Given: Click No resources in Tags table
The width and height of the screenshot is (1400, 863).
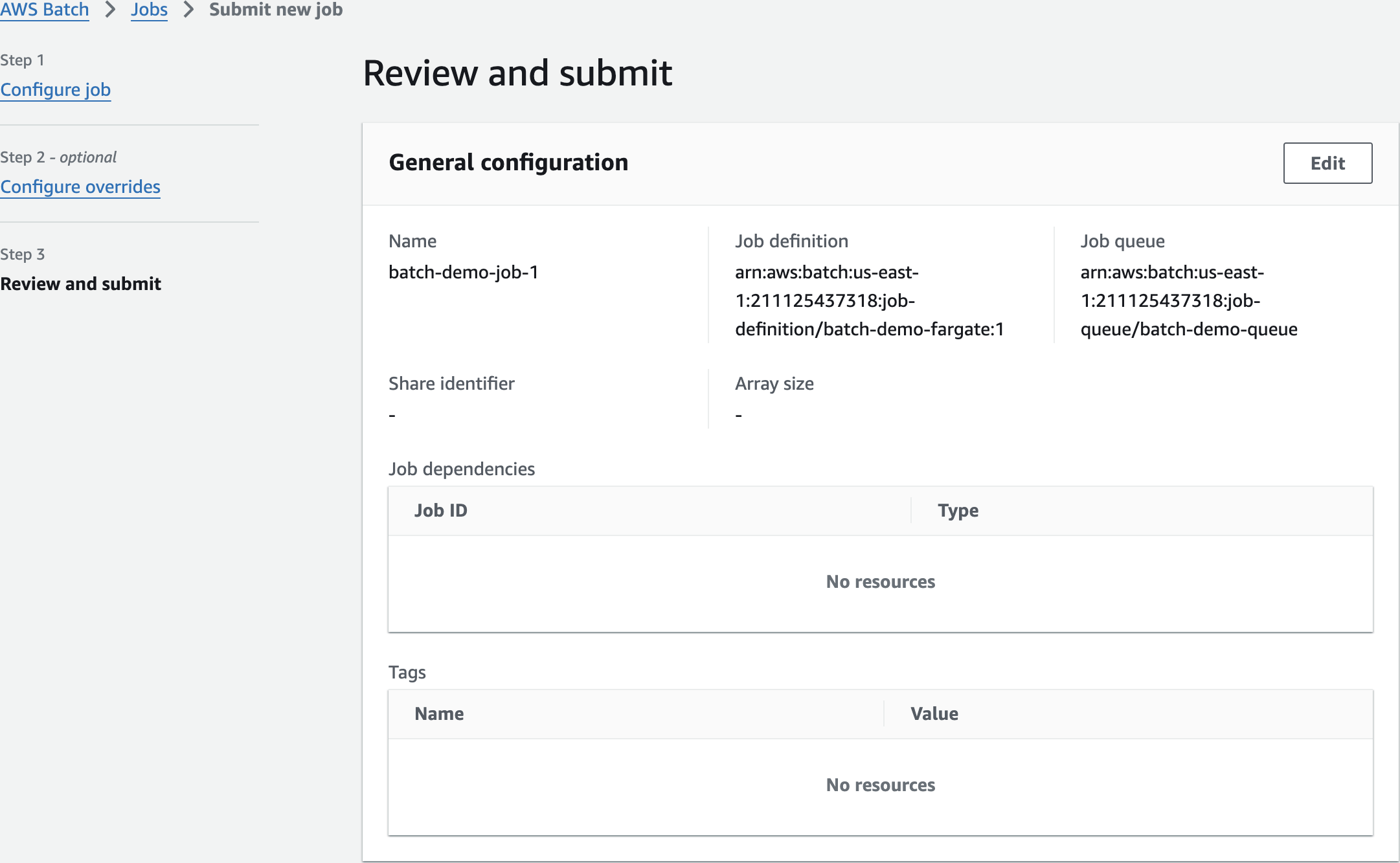Looking at the screenshot, I should pyautogui.click(x=880, y=785).
